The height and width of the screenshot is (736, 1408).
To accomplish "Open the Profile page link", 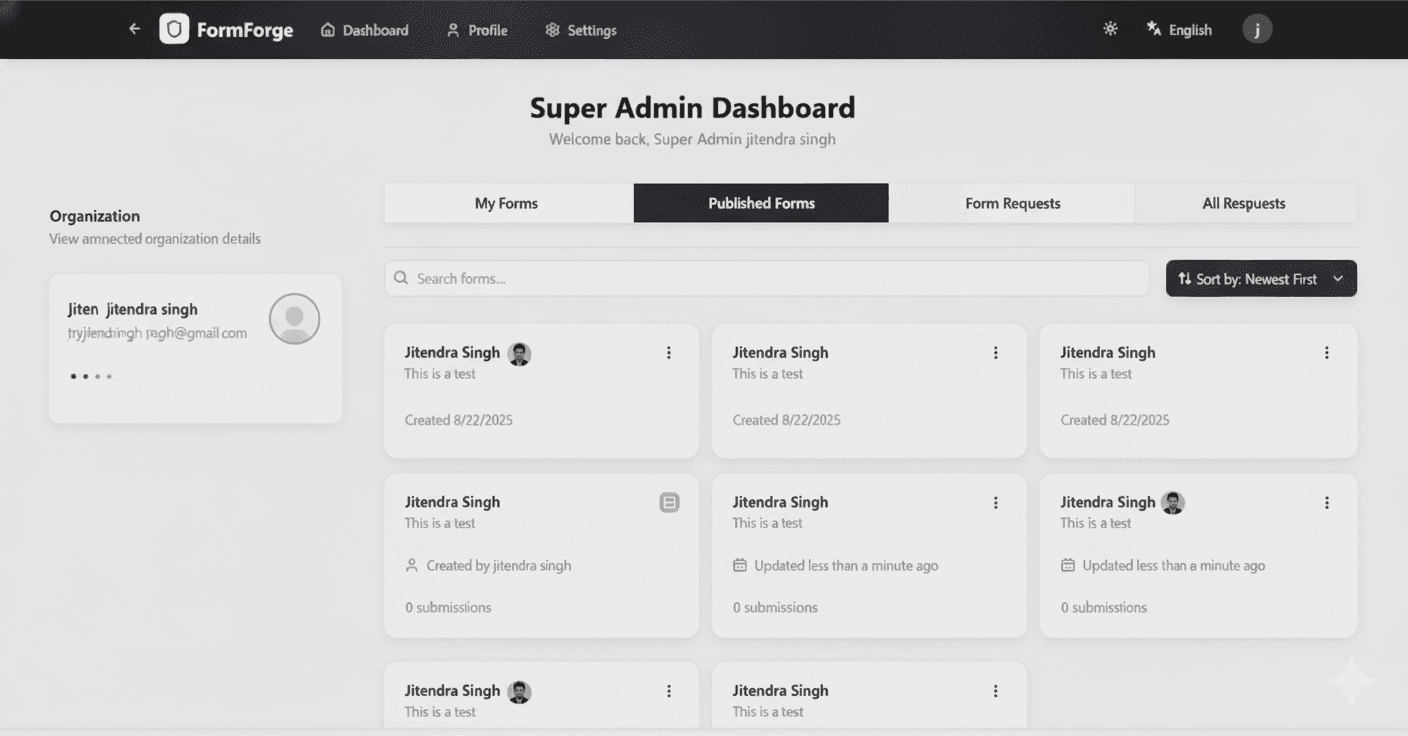I will click(x=477, y=30).
